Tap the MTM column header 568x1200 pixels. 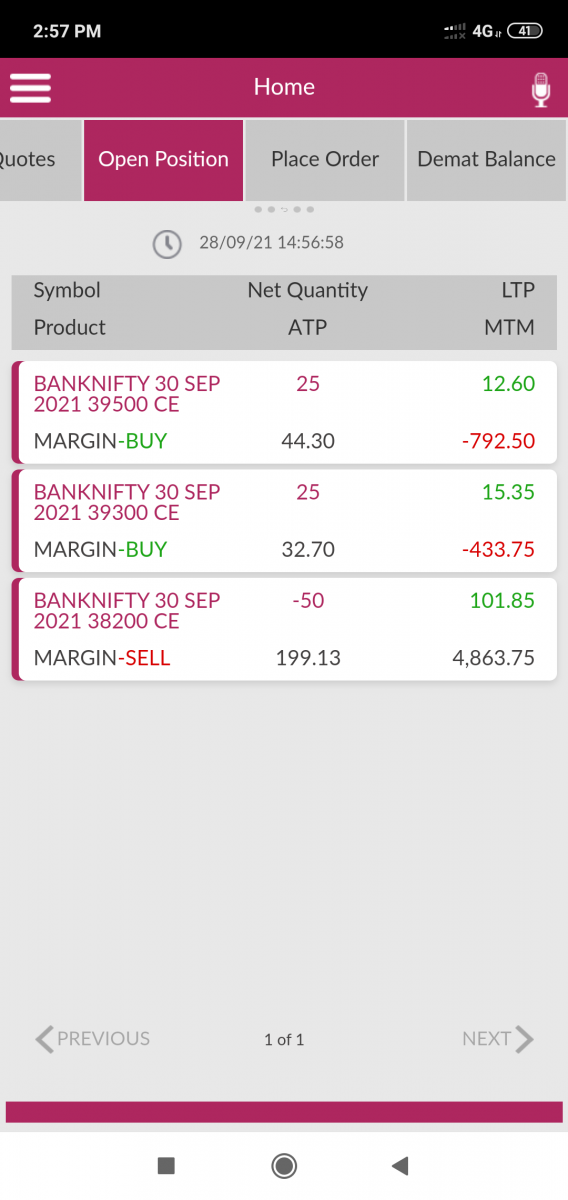510,327
